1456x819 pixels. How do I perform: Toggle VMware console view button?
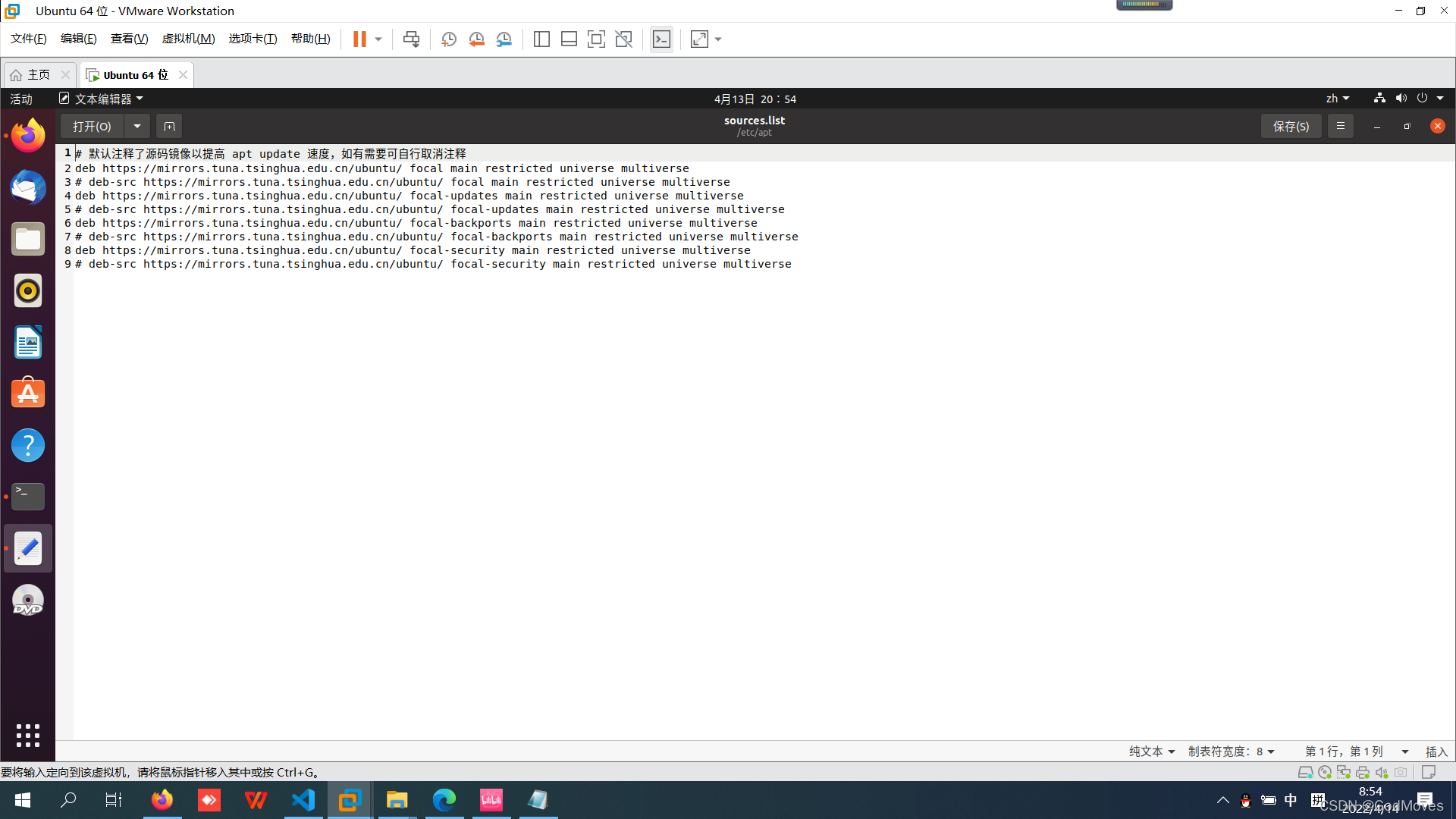coord(661,39)
